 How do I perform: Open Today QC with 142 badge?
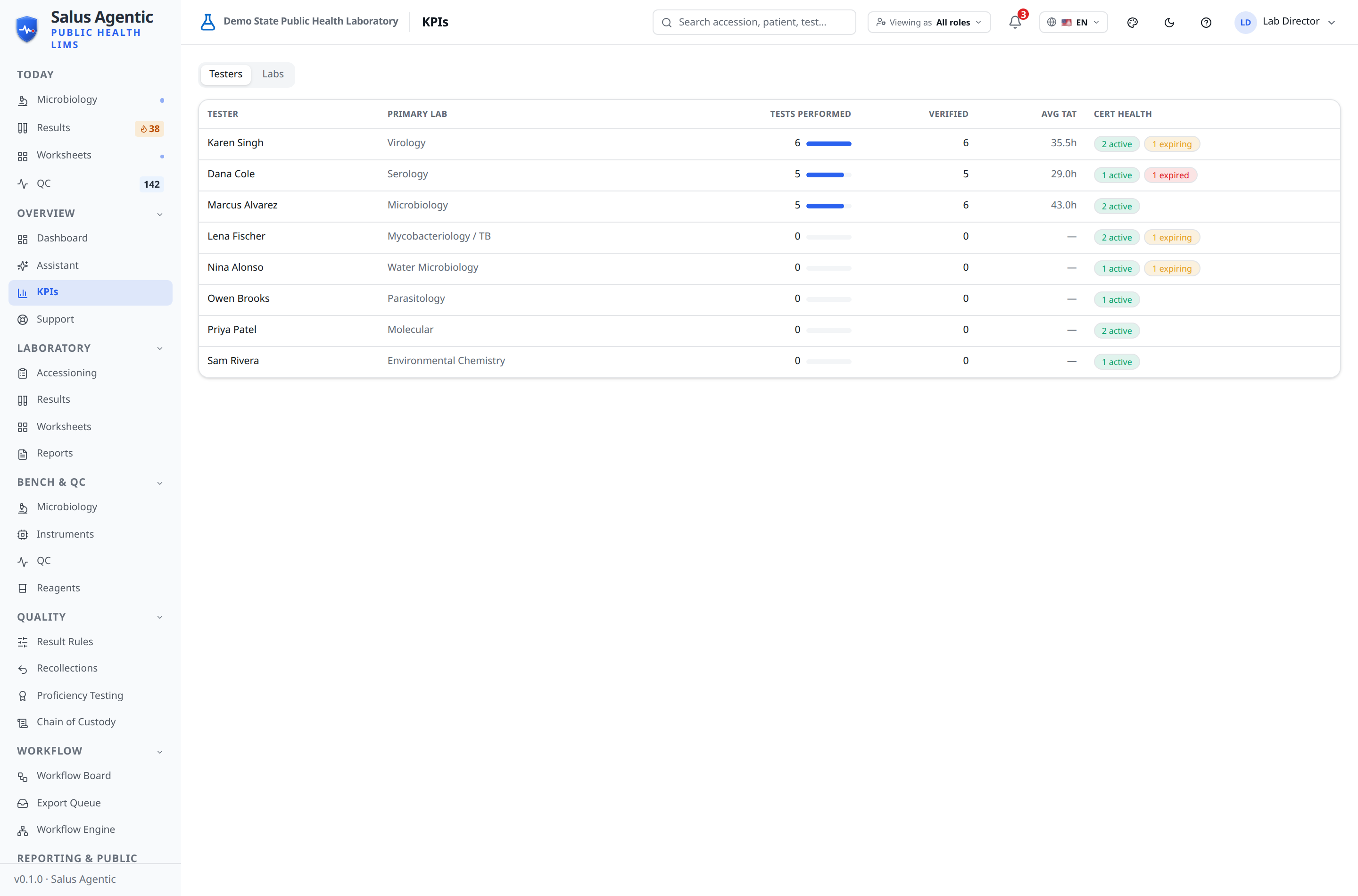(90, 184)
